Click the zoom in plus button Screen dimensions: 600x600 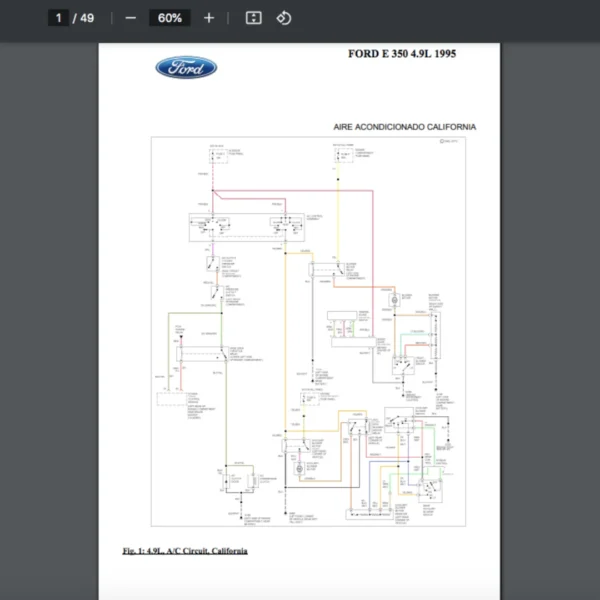pos(208,18)
